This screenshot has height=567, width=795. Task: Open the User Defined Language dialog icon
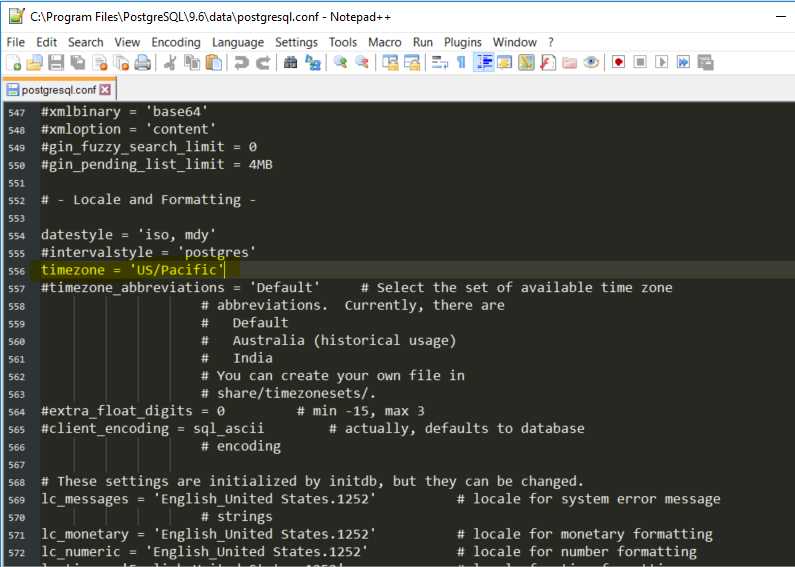click(x=504, y=62)
